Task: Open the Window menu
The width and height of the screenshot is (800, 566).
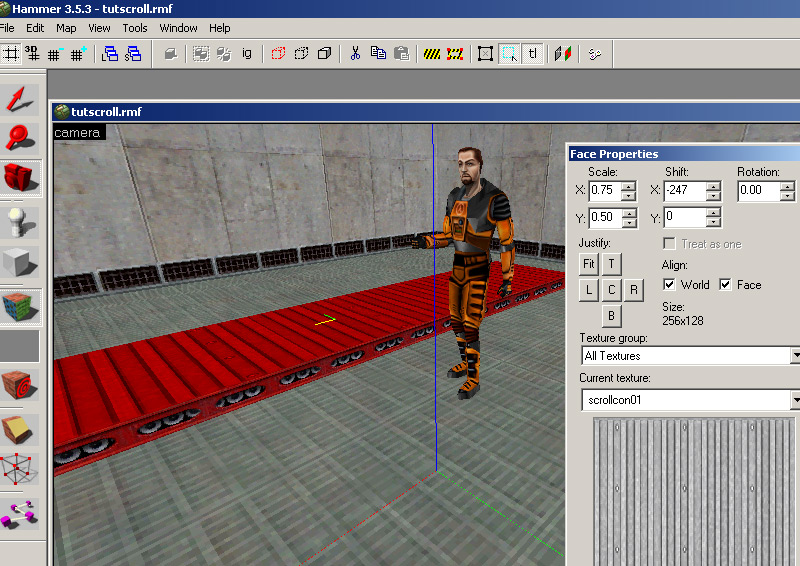Action: click(179, 28)
